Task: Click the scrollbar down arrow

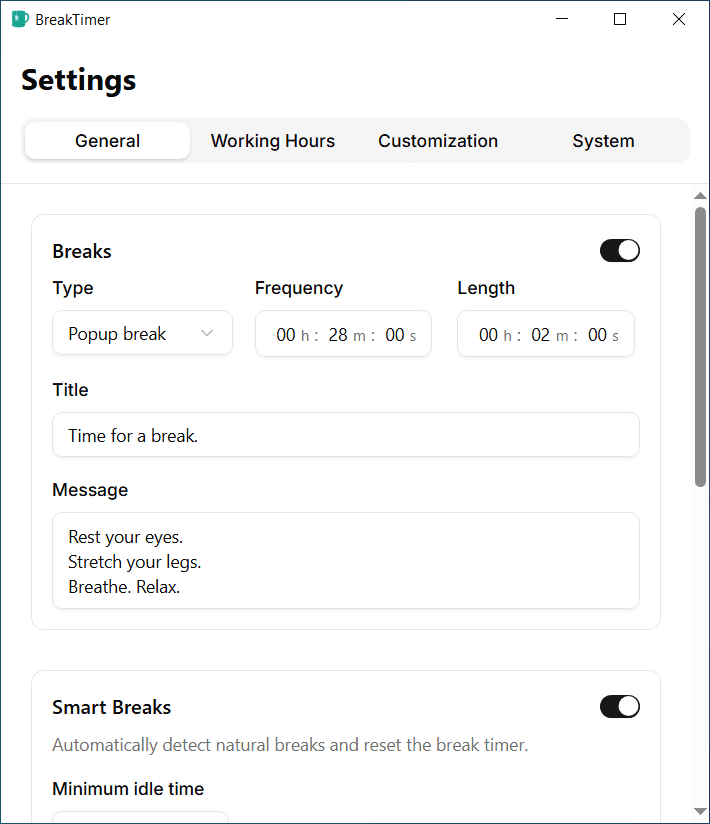Action: 700,811
